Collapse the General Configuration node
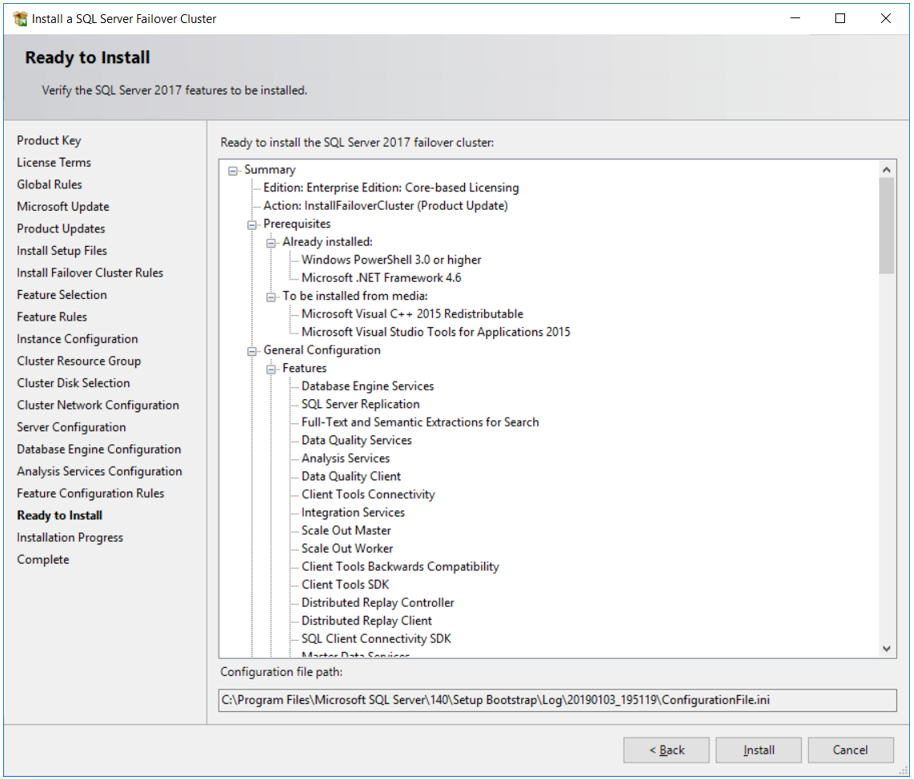The height and width of the screenshot is (779, 914). click(x=252, y=352)
